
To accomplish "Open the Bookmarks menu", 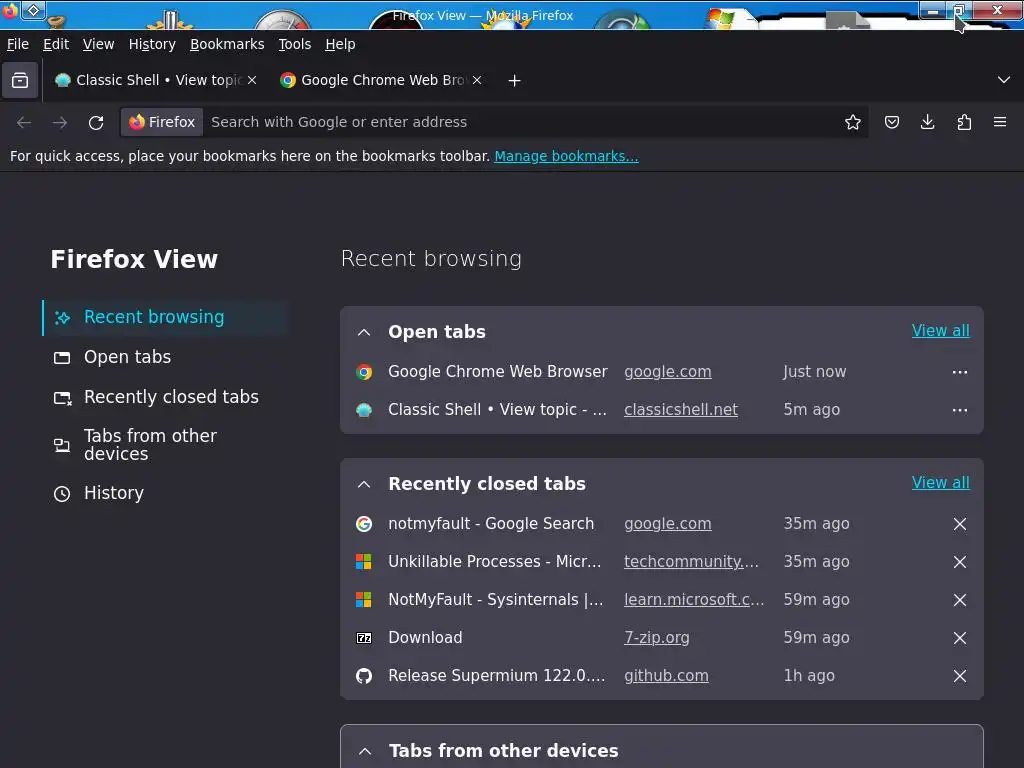I will click(227, 44).
